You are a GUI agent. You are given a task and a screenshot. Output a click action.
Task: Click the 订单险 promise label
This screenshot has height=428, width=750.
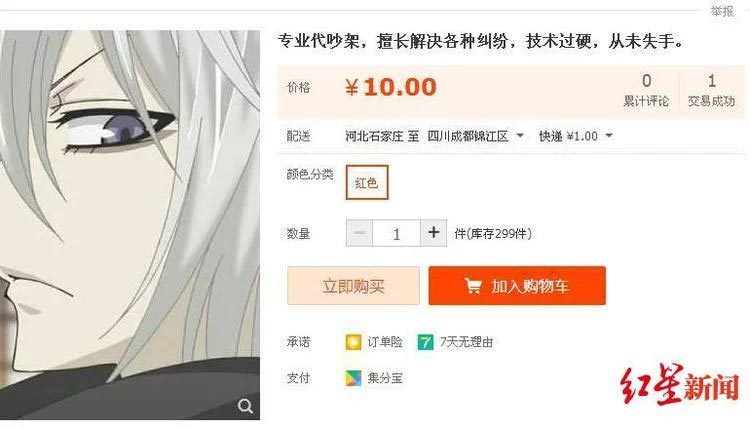tap(385, 342)
